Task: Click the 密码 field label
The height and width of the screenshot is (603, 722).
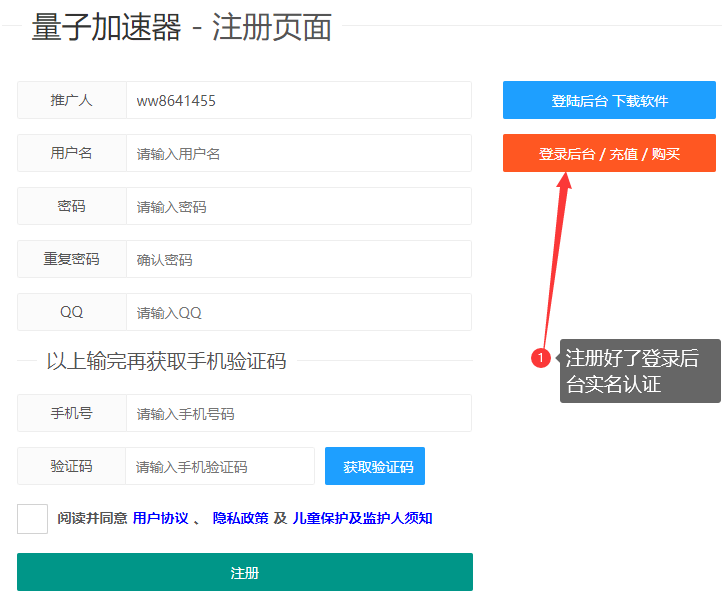Action: pyautogui.click(x=71, y=206)
